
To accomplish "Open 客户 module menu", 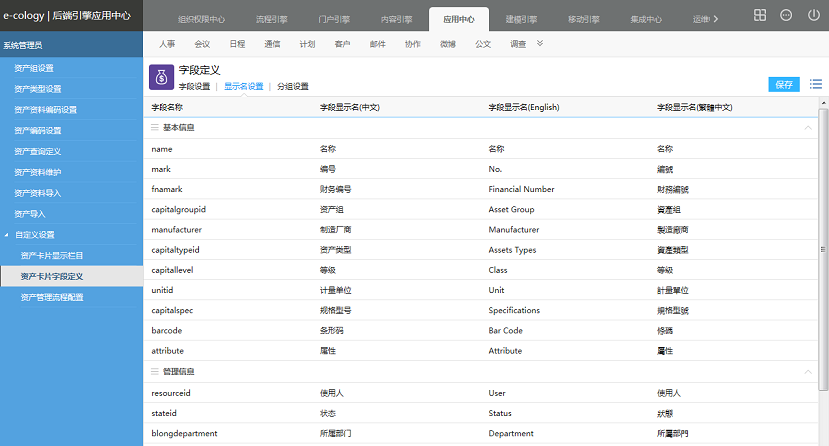I will (x=343, y=44).
